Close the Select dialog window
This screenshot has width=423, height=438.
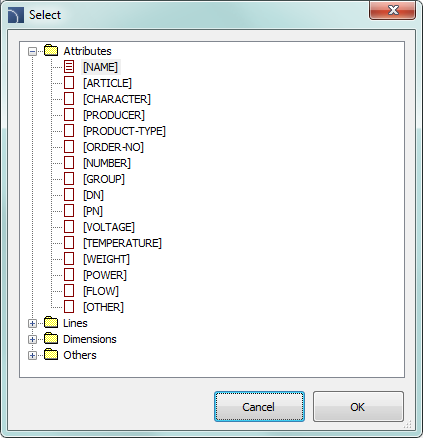pyautogui.click(x=393, y=11)
